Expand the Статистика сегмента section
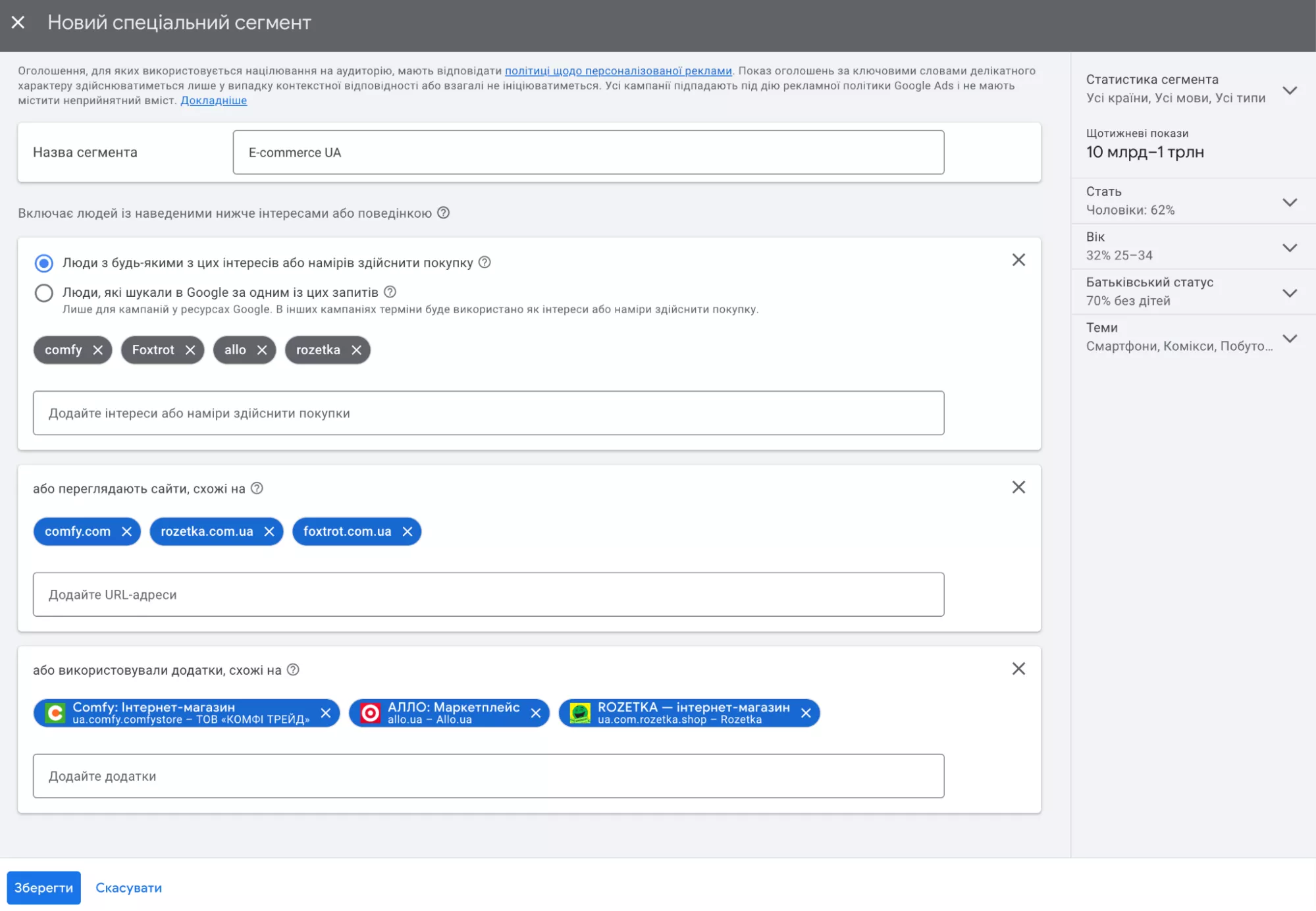Screen dimensions: 1316x911 [x=1290, y=90]
